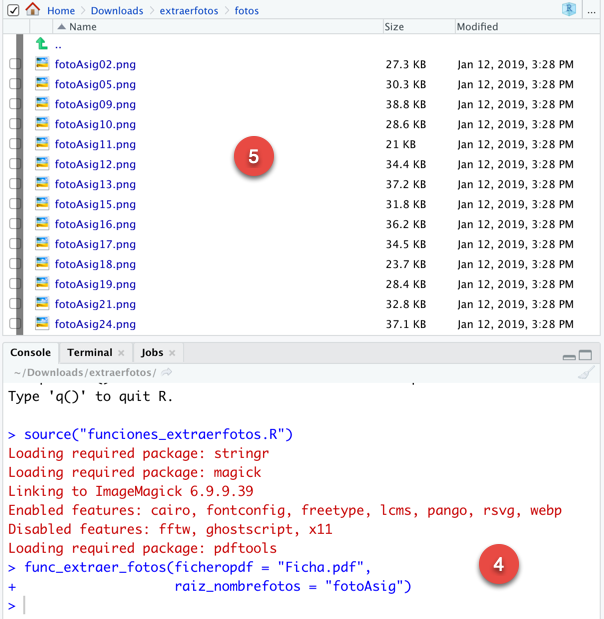Clear the console with the broom icon

(x=586, y=372)
